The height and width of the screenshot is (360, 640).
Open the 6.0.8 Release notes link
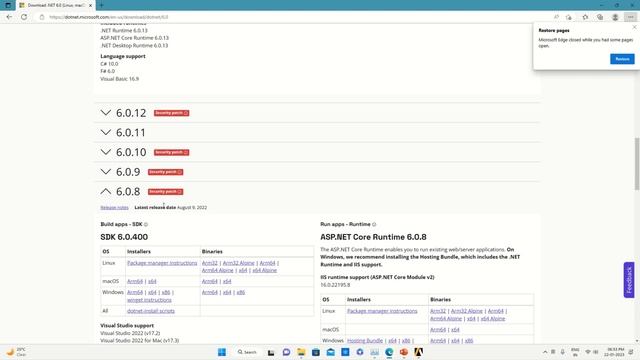point(114,207)
